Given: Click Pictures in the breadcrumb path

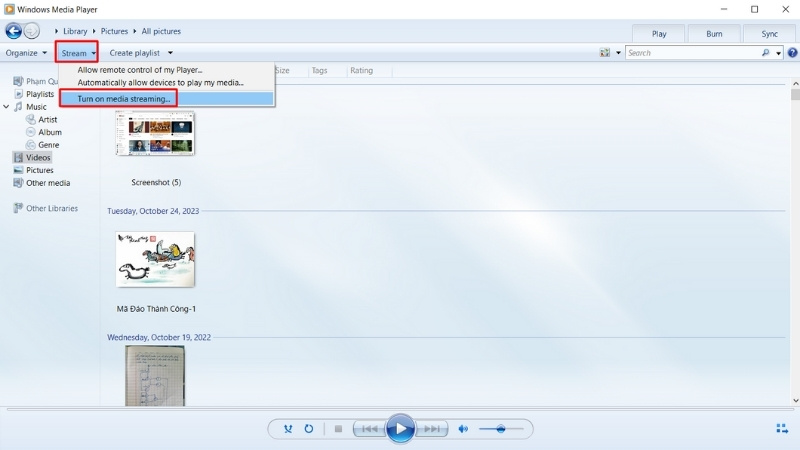Looking at the screenshot, I should (x=114, y=31).
